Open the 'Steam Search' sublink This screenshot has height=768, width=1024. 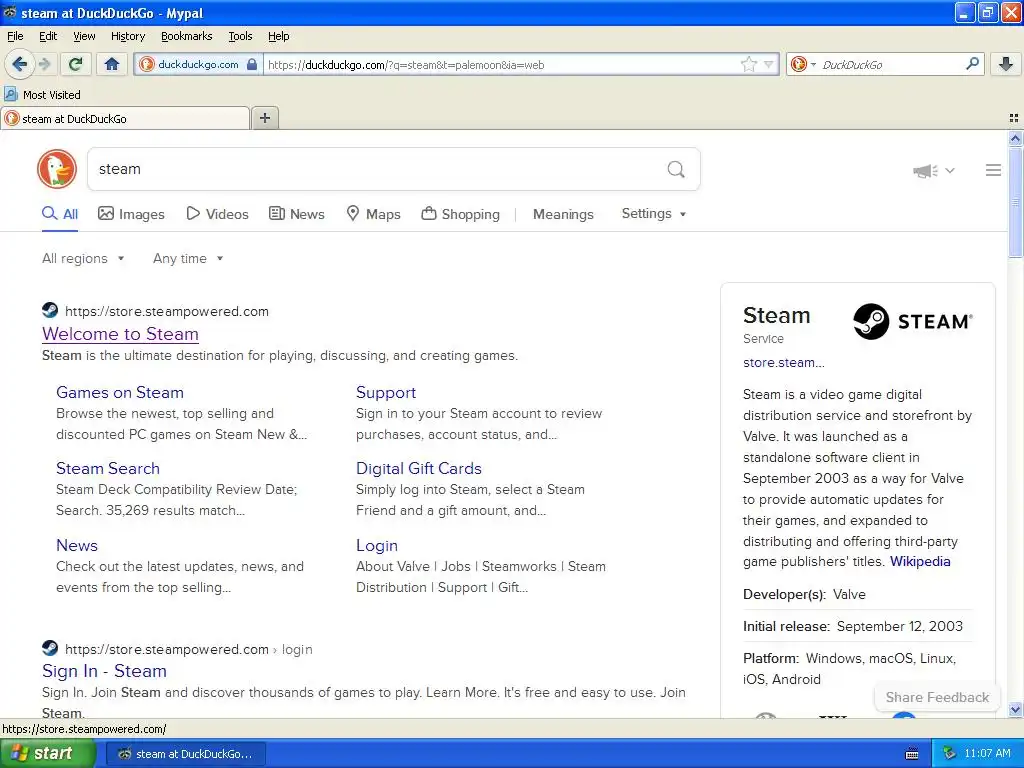click(108, 468)
